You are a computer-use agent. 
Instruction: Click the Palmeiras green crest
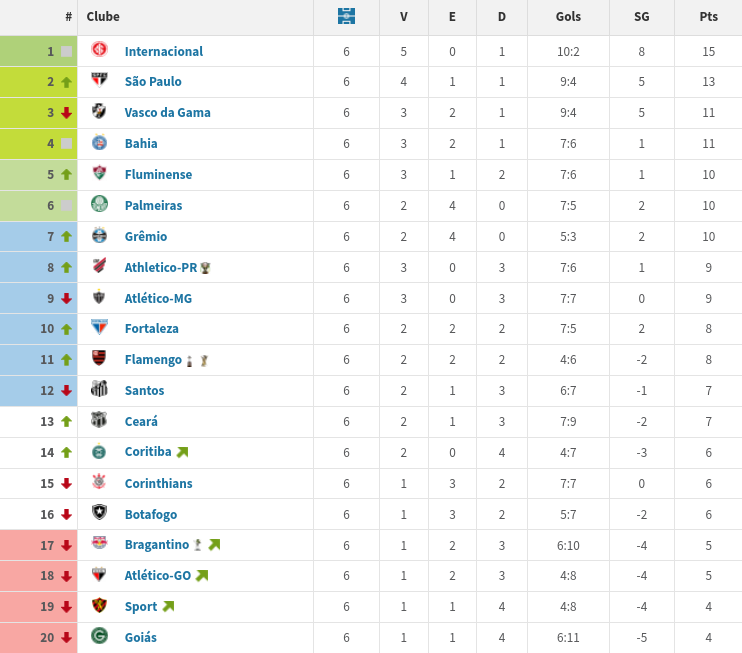tap(99, 204)
